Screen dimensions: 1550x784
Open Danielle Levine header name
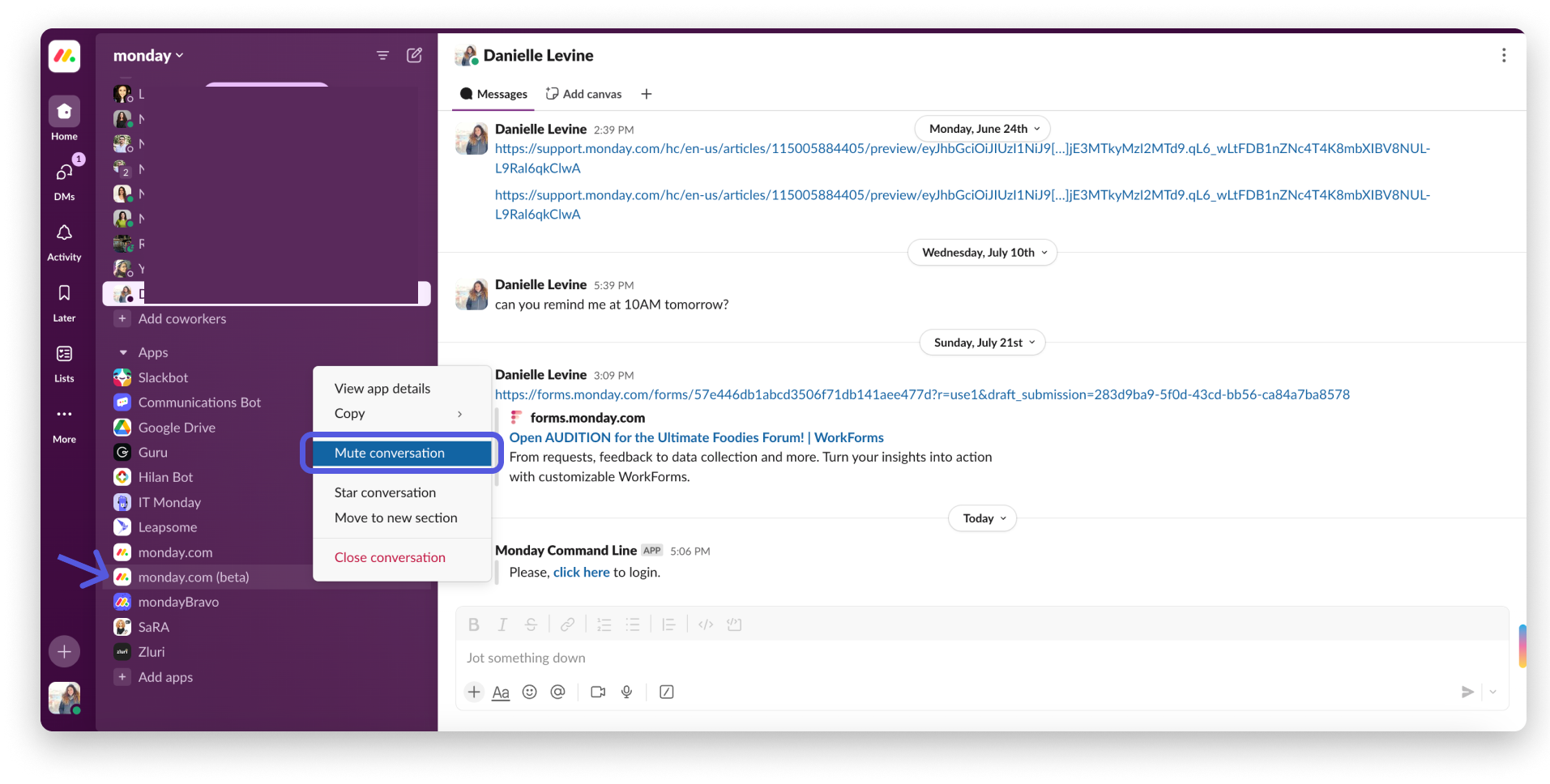pos(538,55)
